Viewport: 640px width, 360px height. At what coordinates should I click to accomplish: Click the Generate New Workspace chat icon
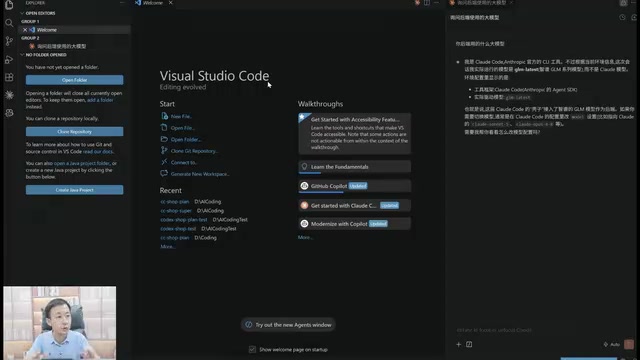(164, 173)
